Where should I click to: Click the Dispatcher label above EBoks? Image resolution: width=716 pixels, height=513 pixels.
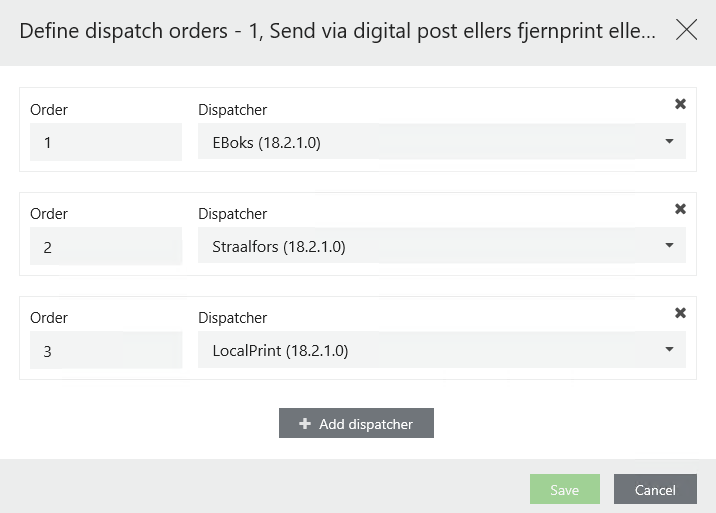[x=233, y=110]
